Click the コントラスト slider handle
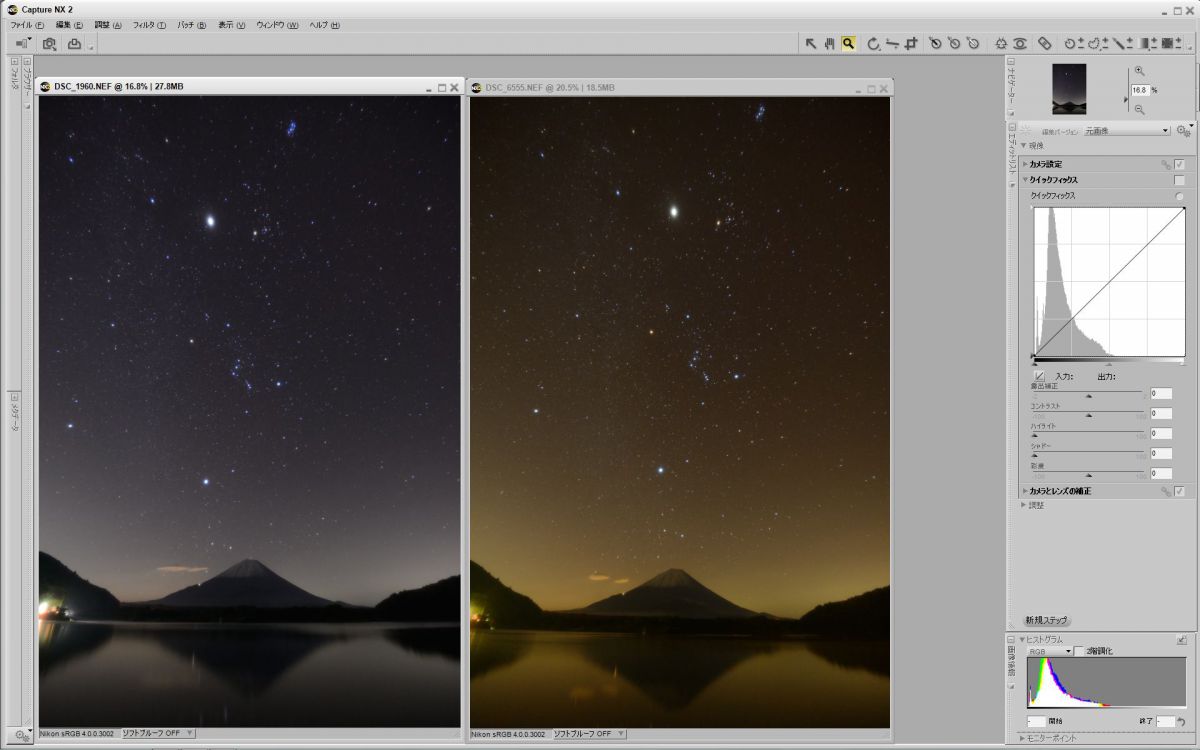Screen dimensions: 1200x750 click(x=1088, y=415)
